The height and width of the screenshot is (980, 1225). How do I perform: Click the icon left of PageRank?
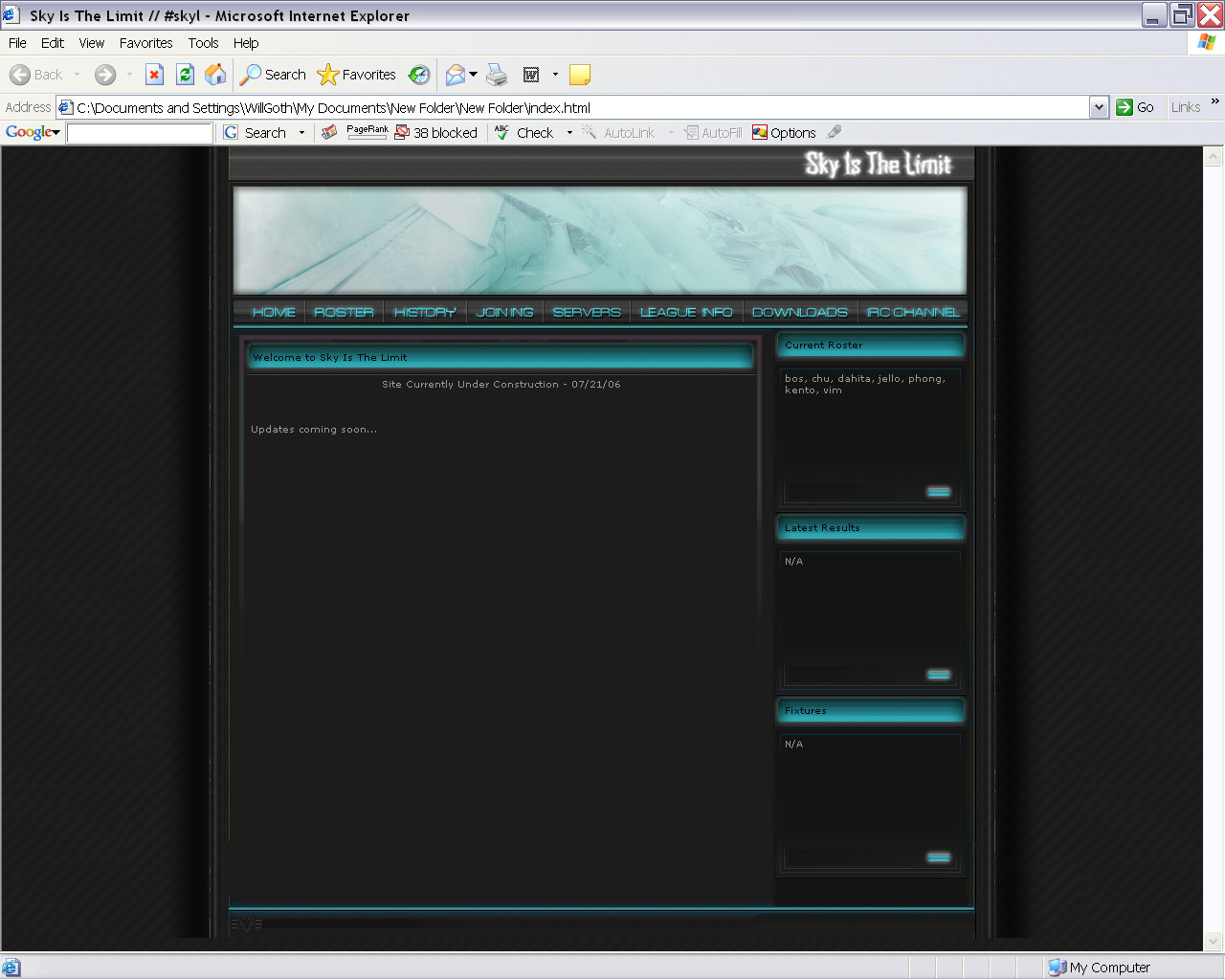pyautogui.click(x=329, y=132)
